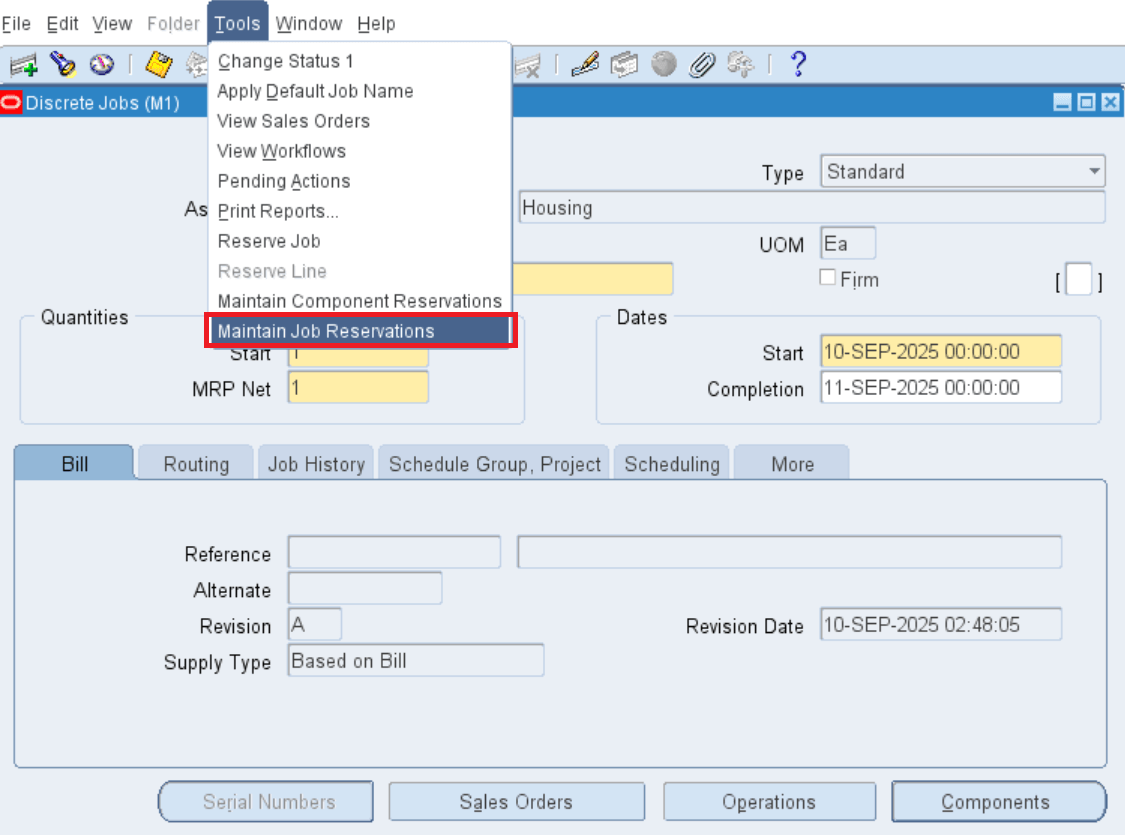Switch to the Routing tab

[x=196, y=463]
